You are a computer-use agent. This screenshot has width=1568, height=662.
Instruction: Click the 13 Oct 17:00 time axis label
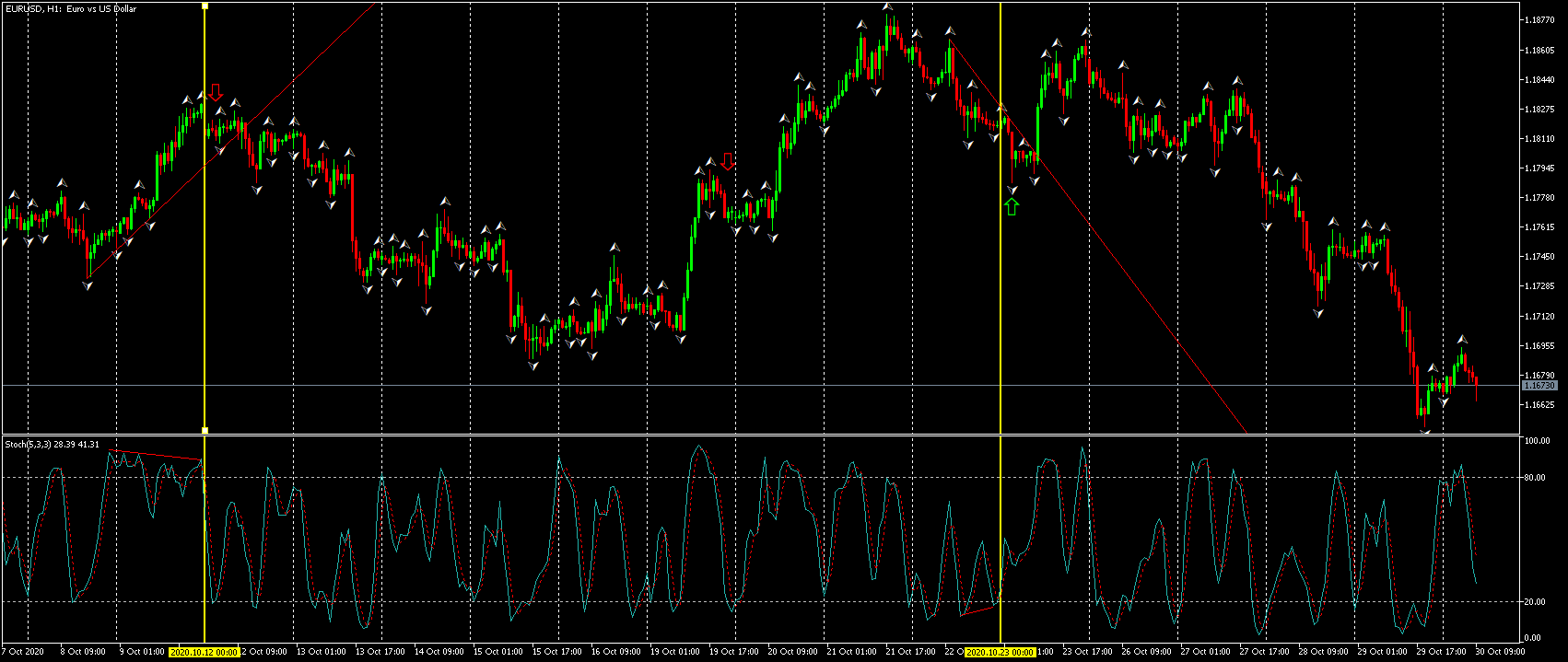[380, 652]
